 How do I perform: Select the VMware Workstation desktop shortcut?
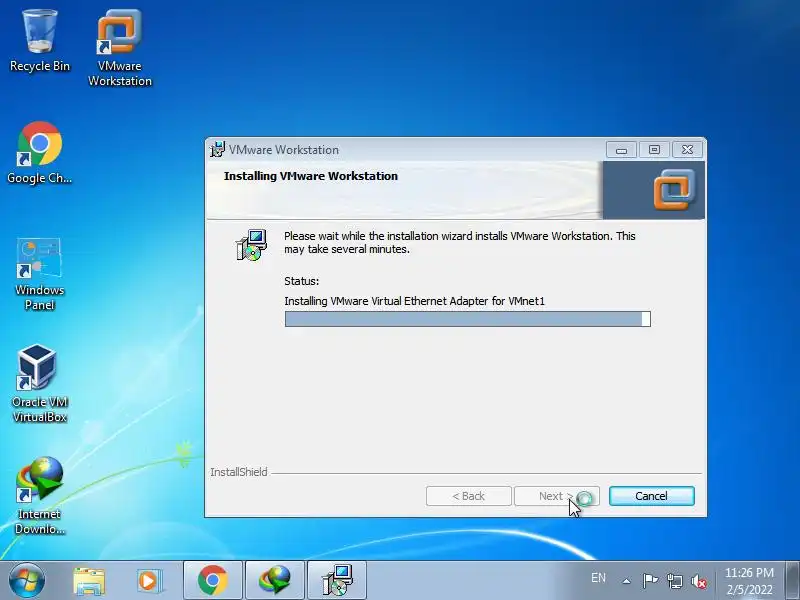pyautogui.click(x=120, y=47)
